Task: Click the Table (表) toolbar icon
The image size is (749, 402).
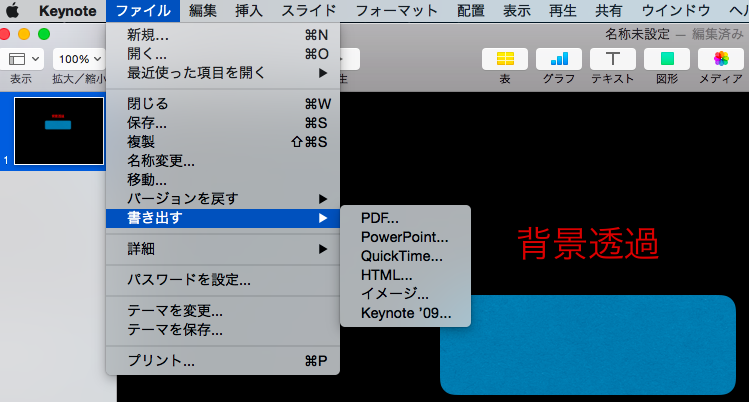Action: coord(505,58)
